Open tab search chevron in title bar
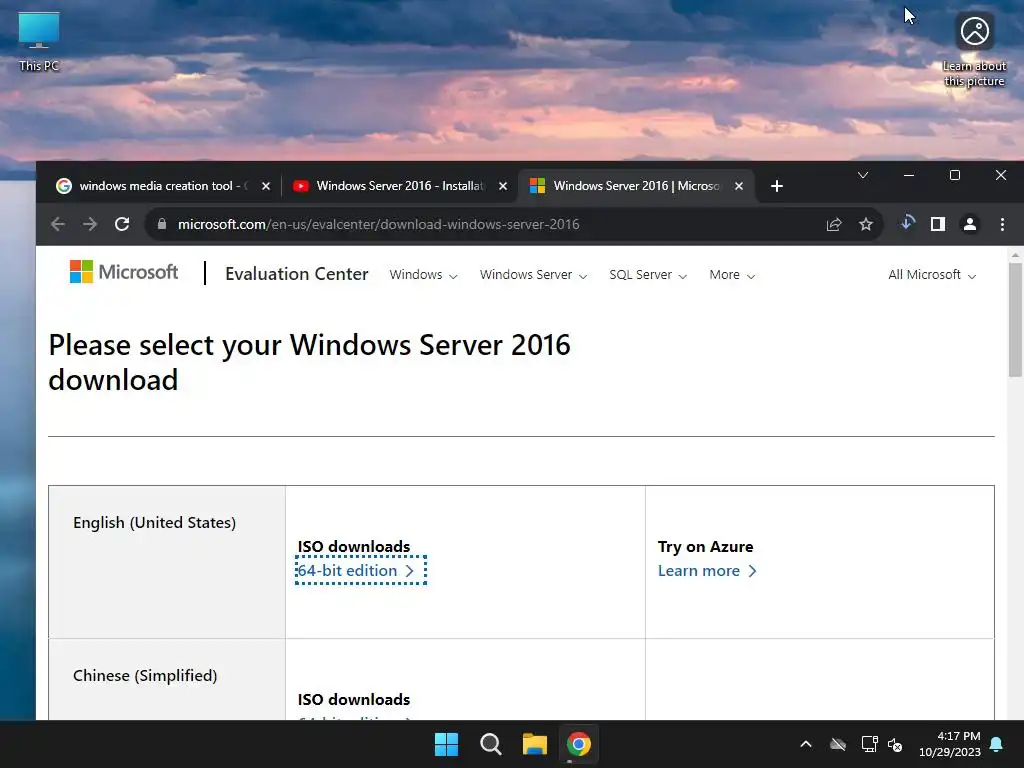This screenshot has height=768, width=1024. pos(863,175)
